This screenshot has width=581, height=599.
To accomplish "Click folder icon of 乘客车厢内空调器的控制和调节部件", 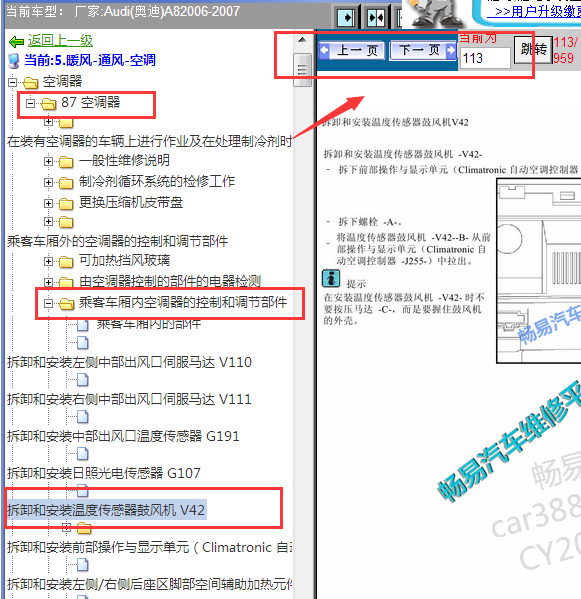I will click(x=66, y=304).
